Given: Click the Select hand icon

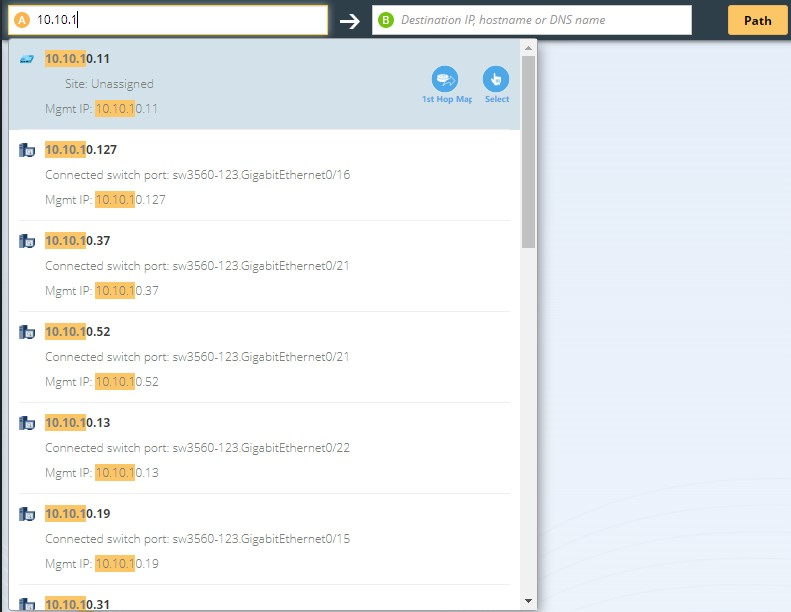Looking at the screenshot, I should (496, 79).
